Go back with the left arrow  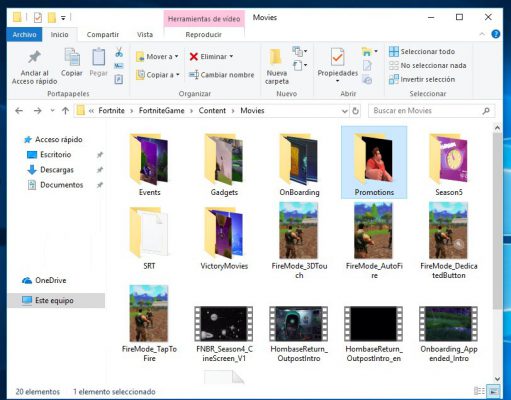(19, 111)
